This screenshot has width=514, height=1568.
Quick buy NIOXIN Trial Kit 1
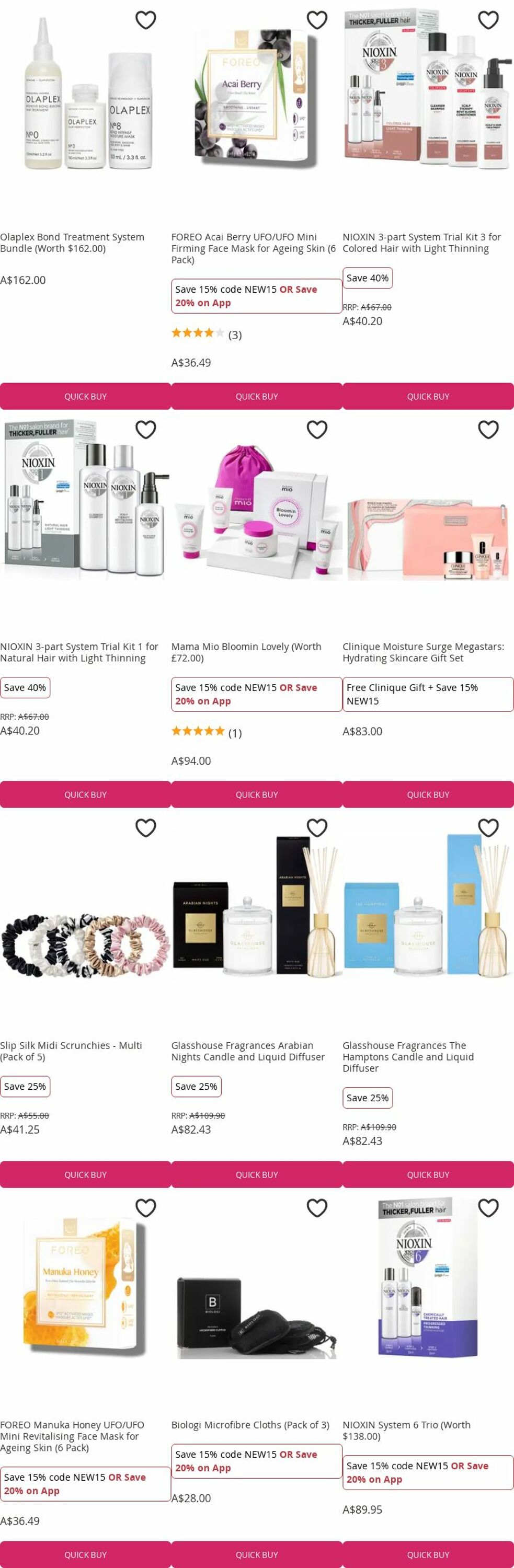tap(85, 794)
